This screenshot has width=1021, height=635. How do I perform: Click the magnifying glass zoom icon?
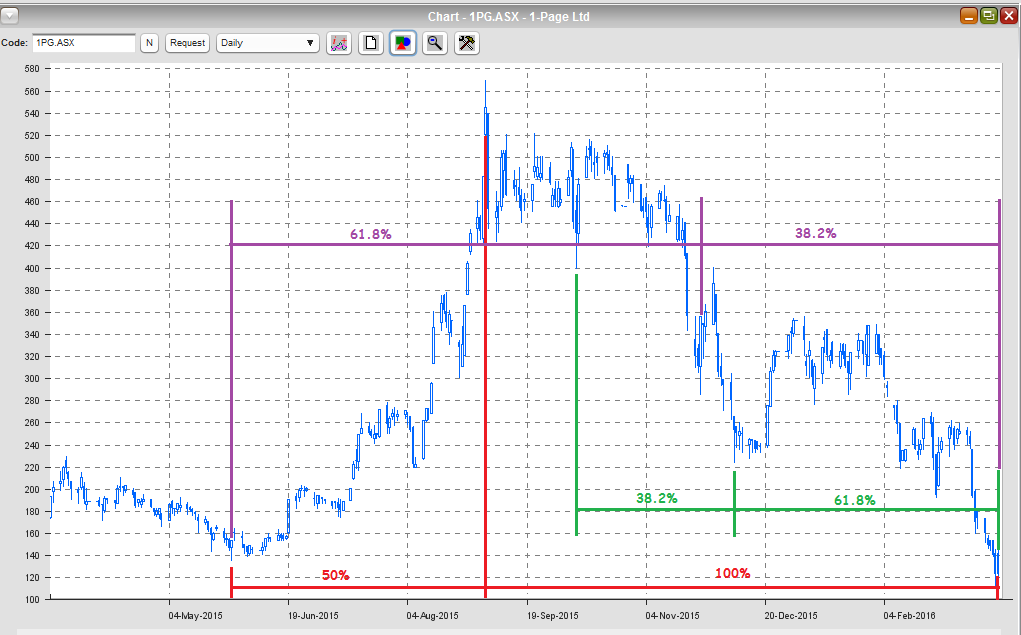click(x=434, y=43)
